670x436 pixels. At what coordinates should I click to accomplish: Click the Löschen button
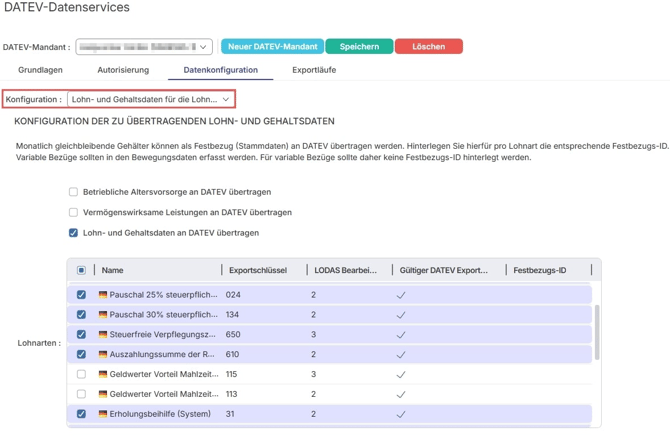click(429, 46)
